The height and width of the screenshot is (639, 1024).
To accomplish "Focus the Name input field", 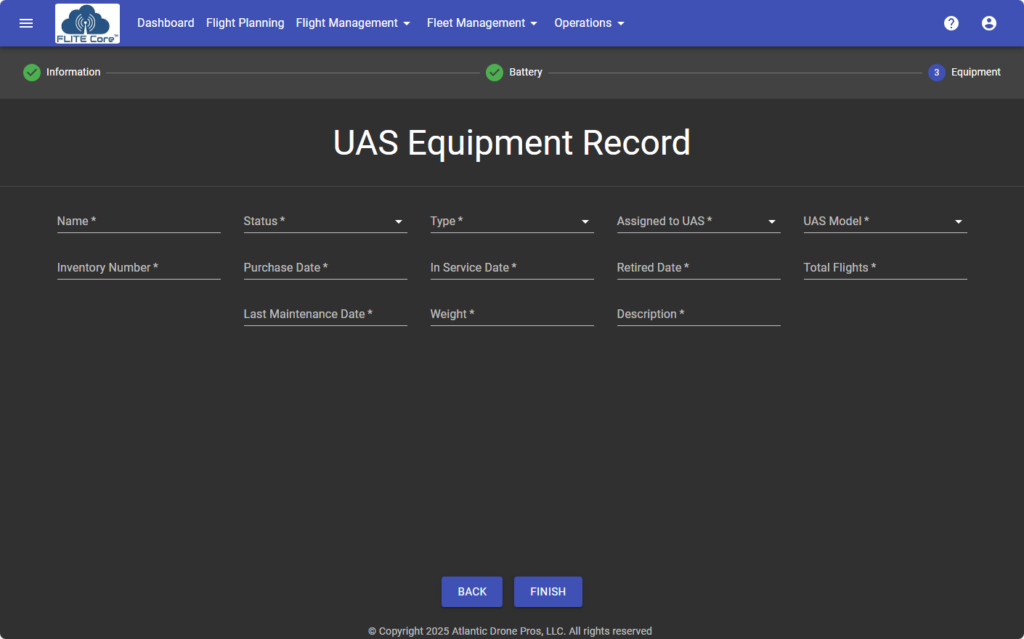I will tap(138, 221).
